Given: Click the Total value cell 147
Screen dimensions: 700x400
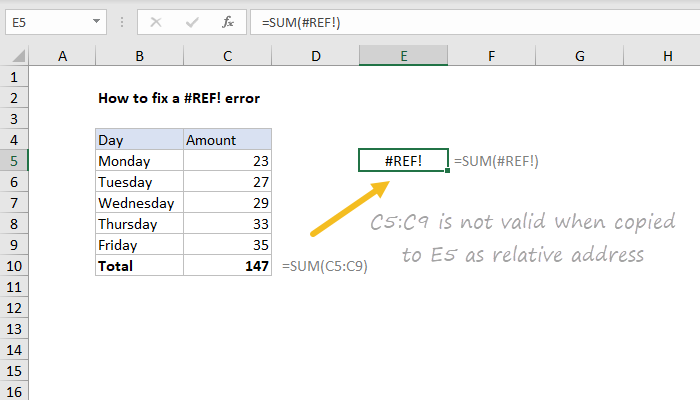Looking at the screenshot, I should coord(227,266).
